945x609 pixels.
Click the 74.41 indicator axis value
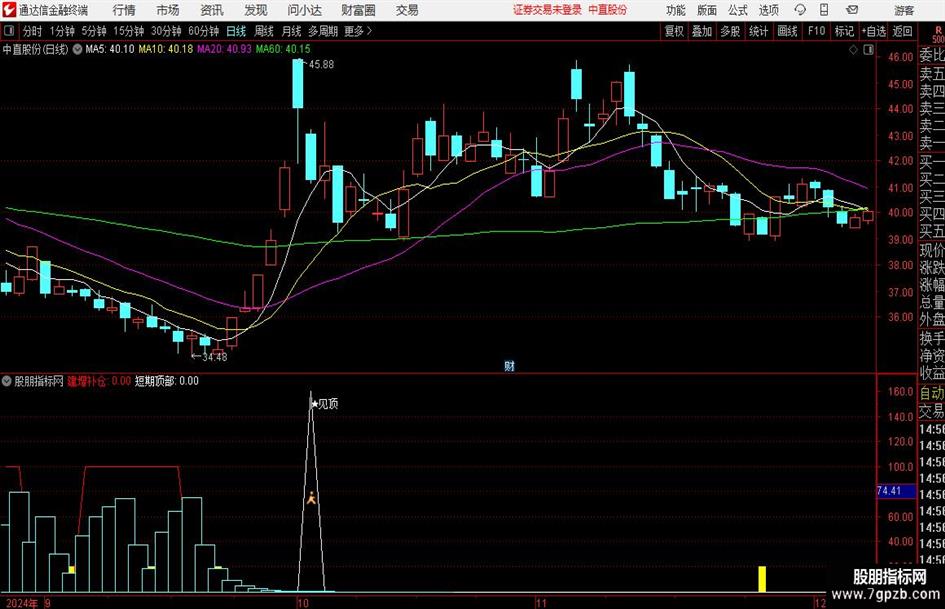pos(889,491)
